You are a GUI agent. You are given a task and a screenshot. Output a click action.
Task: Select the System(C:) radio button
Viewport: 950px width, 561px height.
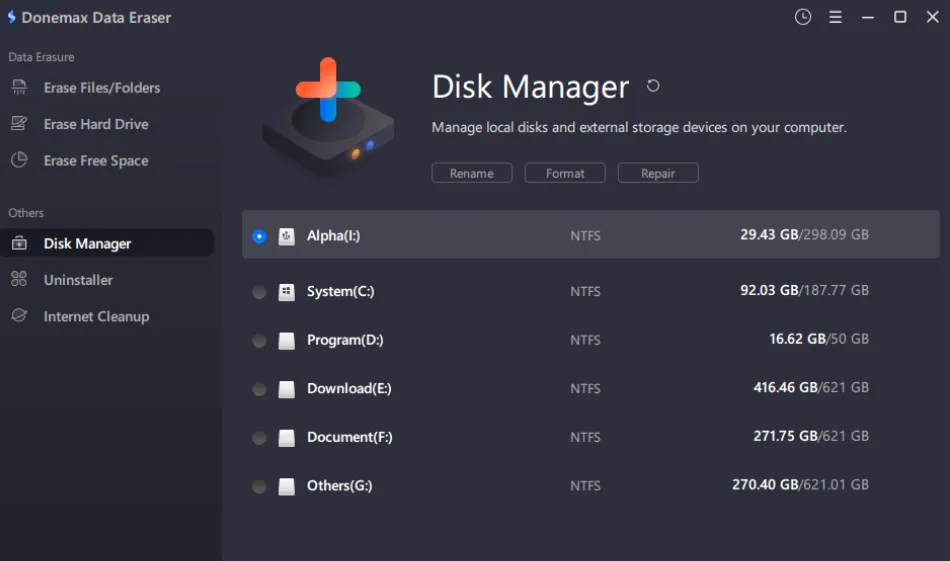(x=259, y=292)
